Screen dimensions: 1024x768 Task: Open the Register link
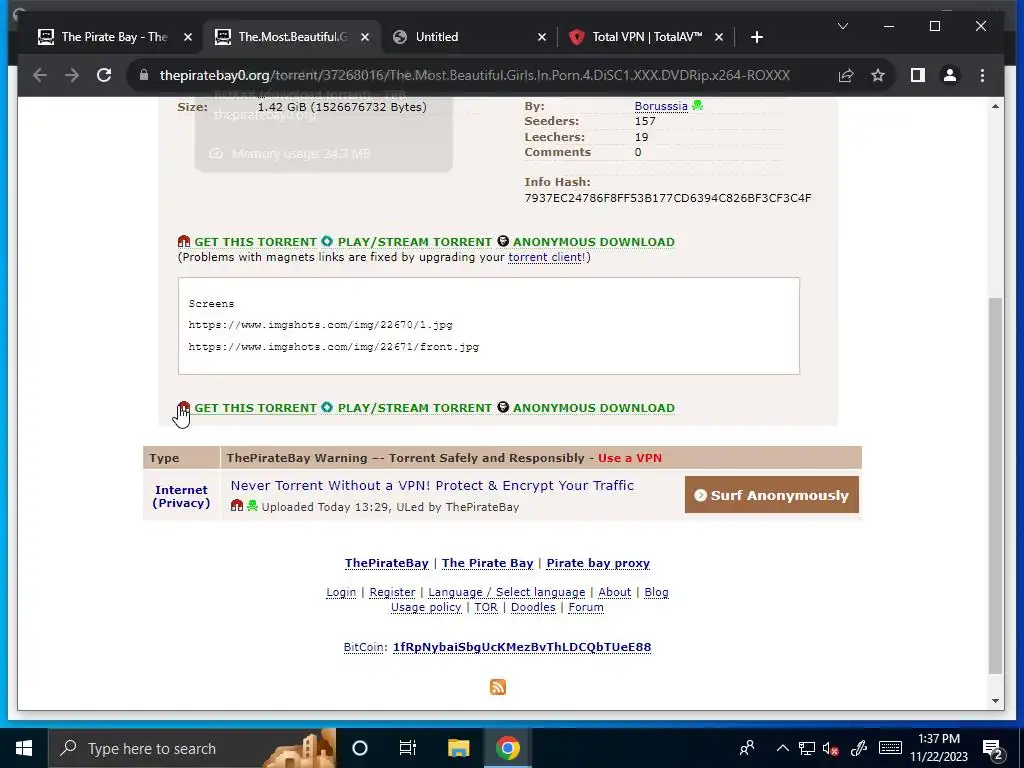pyautogui.click(x=392, y=592)
